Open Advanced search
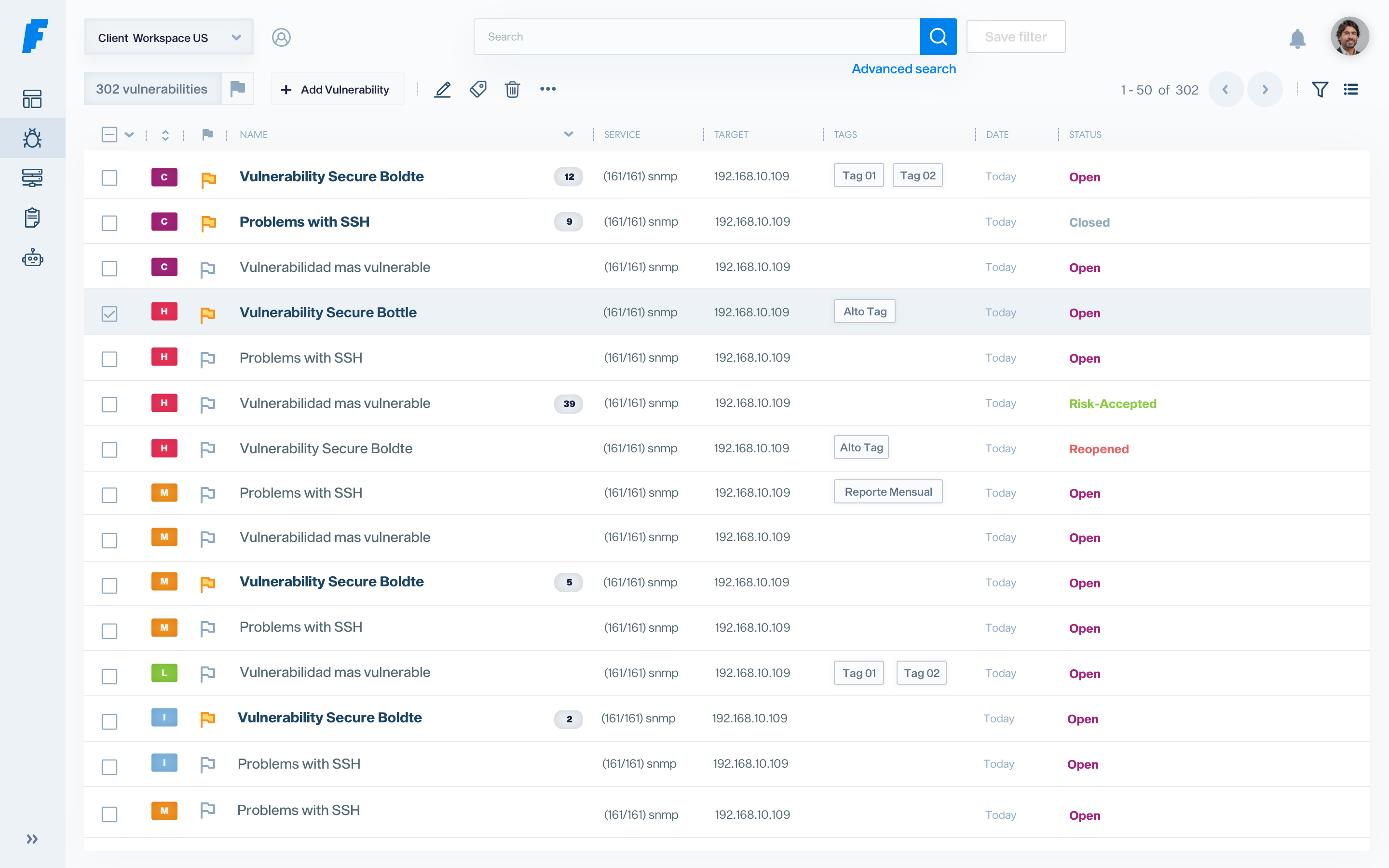1389x868 pixels. [x=903, y=68]
